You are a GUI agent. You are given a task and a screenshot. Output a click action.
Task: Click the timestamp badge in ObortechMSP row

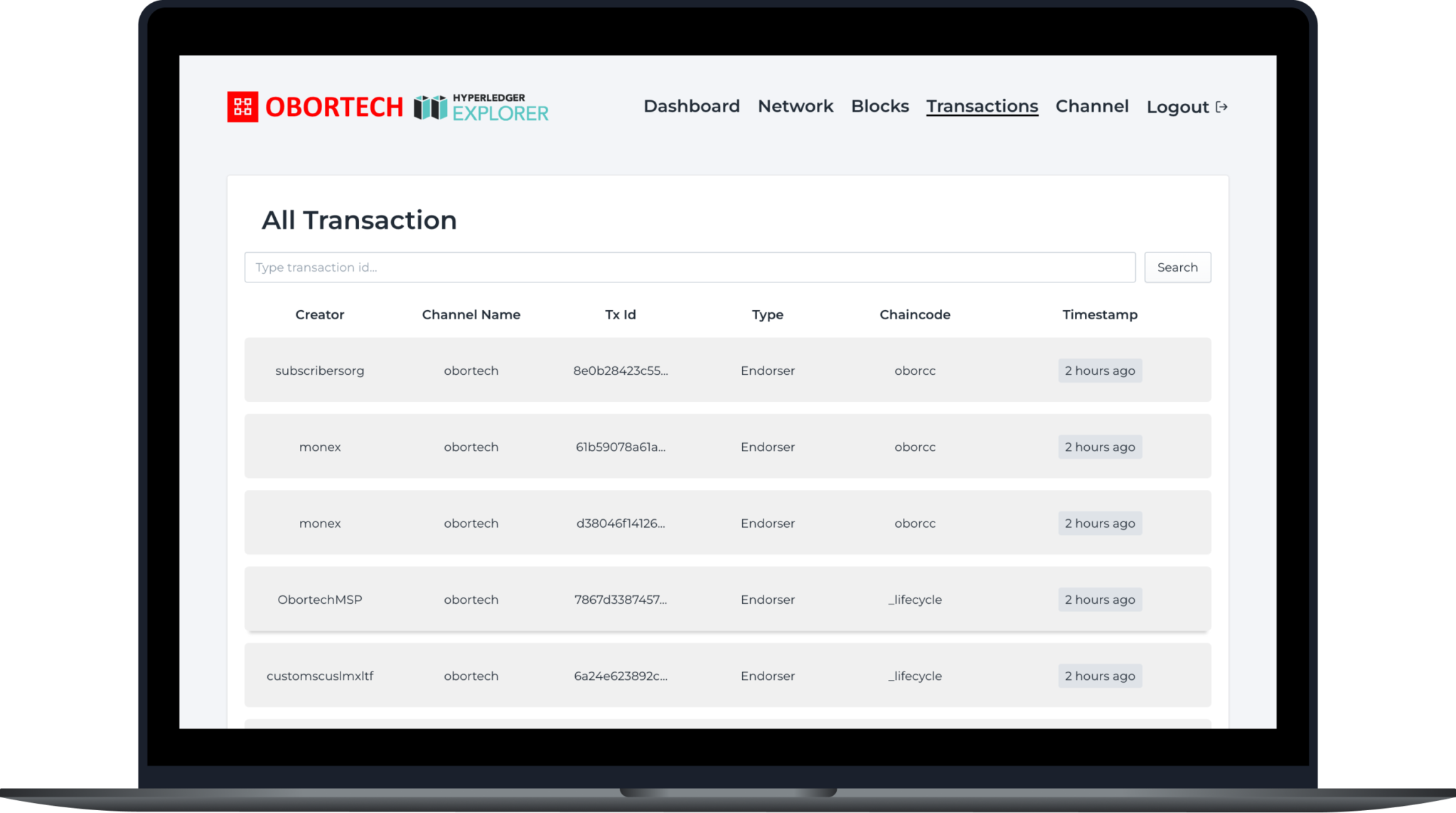pos(1100,600)
